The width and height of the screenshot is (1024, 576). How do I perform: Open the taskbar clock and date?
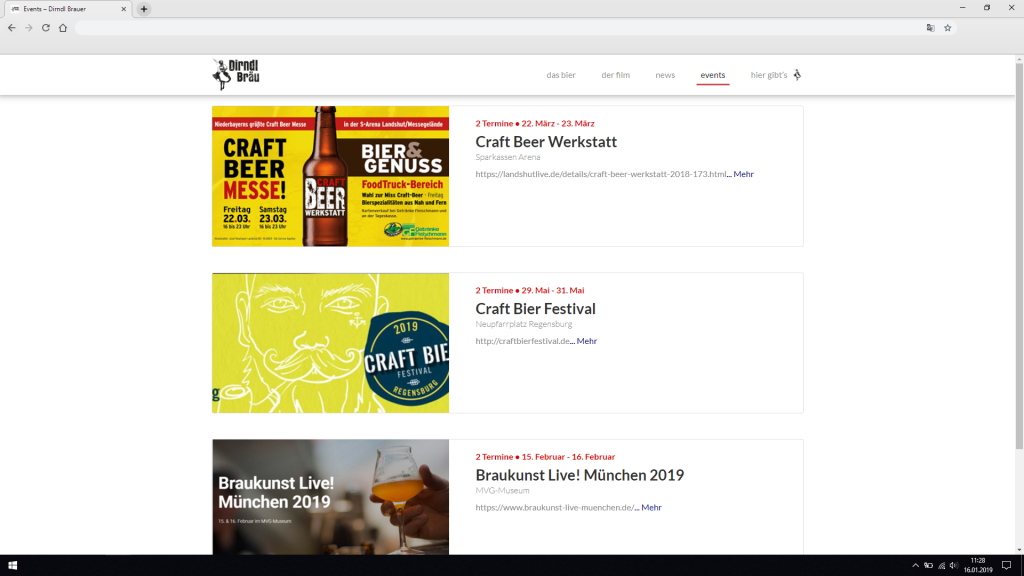(x=978, y=566)
